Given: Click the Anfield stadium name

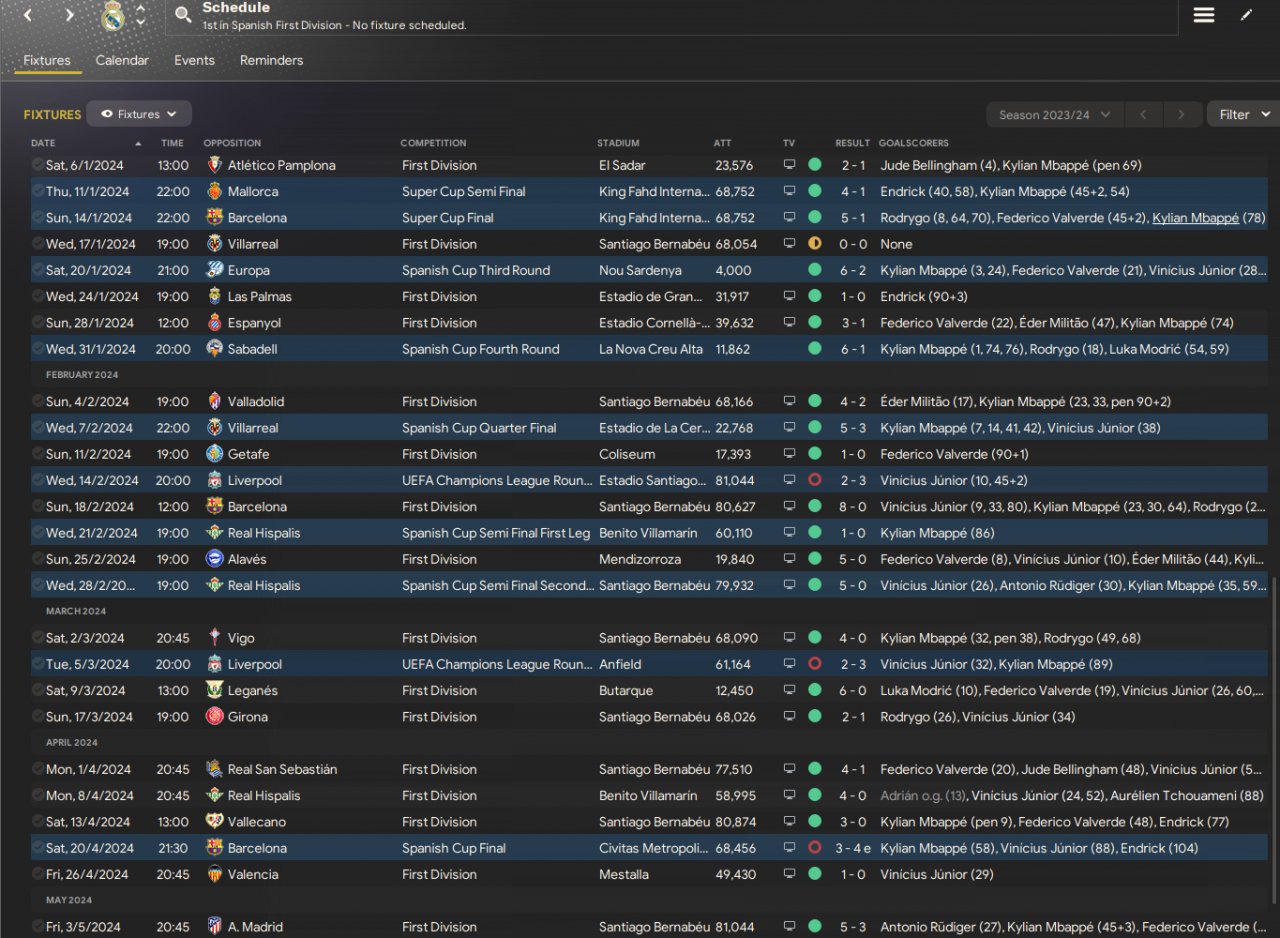Looking at the screenshot, I should click(621, 664).
